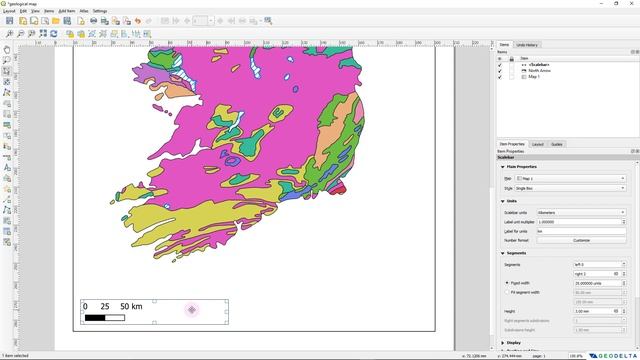
Task: Open the Edit menu
Action: coord(23,11)
